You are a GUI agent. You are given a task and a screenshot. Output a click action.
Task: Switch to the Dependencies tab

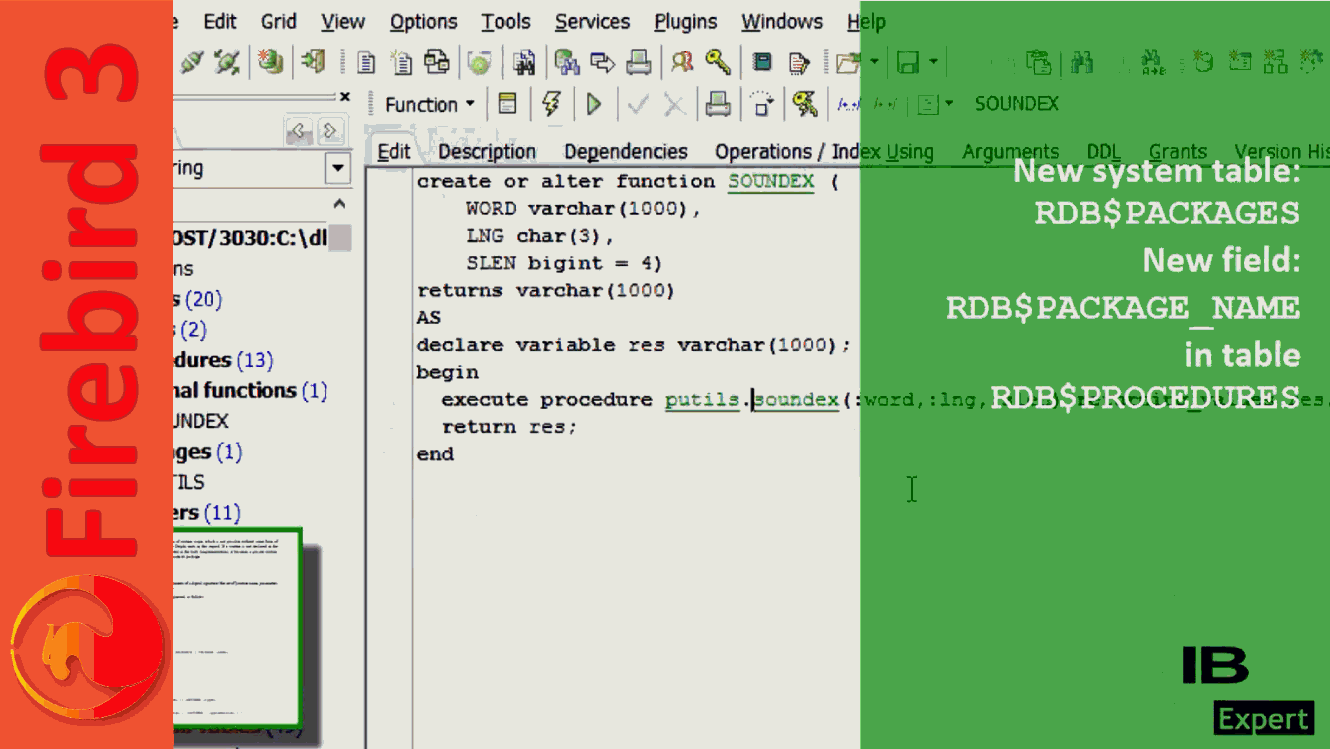(626, 152)
